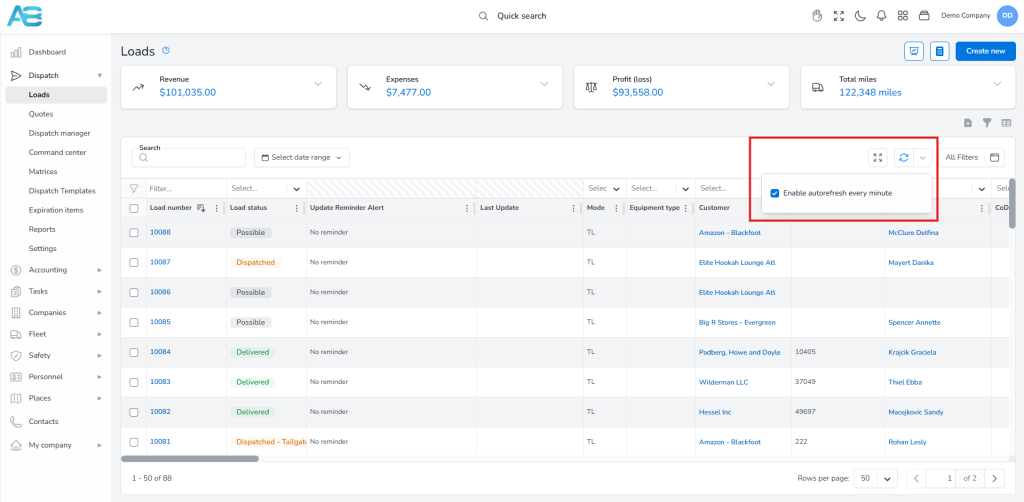Select checkbox for load 10082
The width and height of the screenshot is (1024, 502).
click(x=134, y=412)
